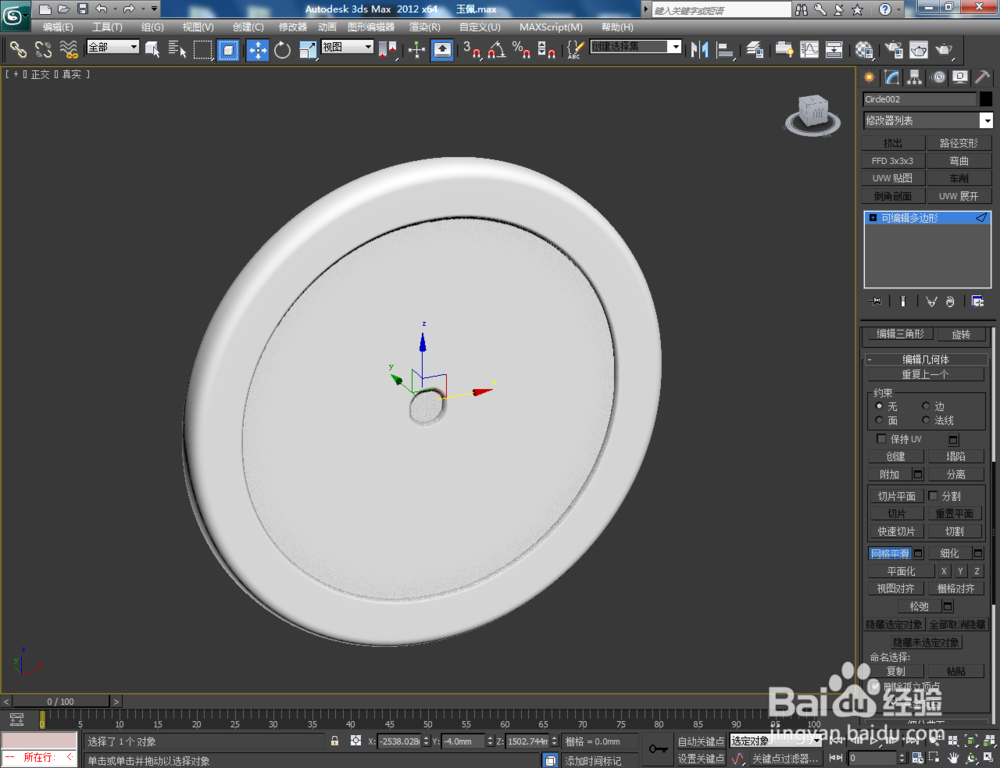The width and height of the screenshot is (1000, 768).
Task: Open the 编辑(E) menu
Action: point(58,27)
